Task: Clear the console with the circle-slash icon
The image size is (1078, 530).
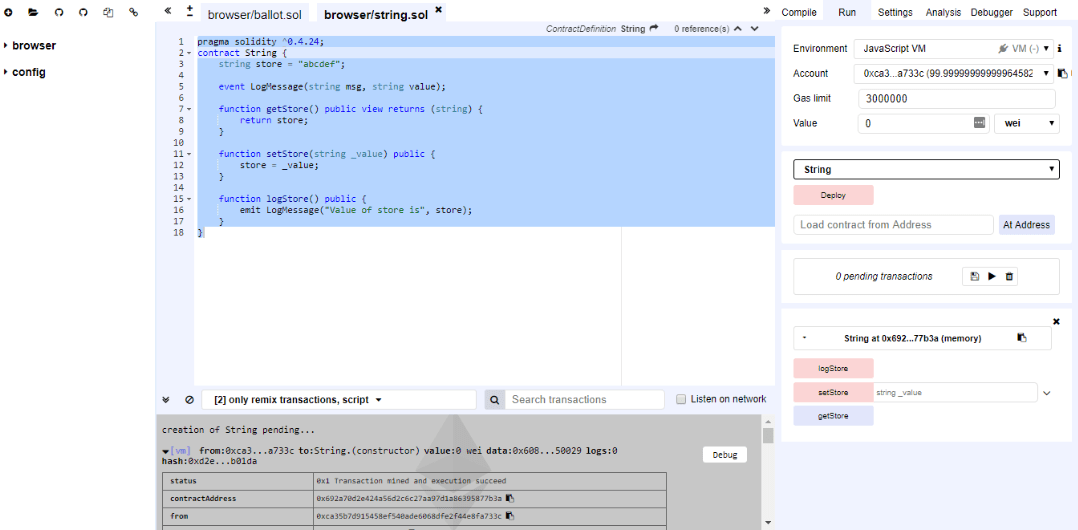Action: [189, 399]
